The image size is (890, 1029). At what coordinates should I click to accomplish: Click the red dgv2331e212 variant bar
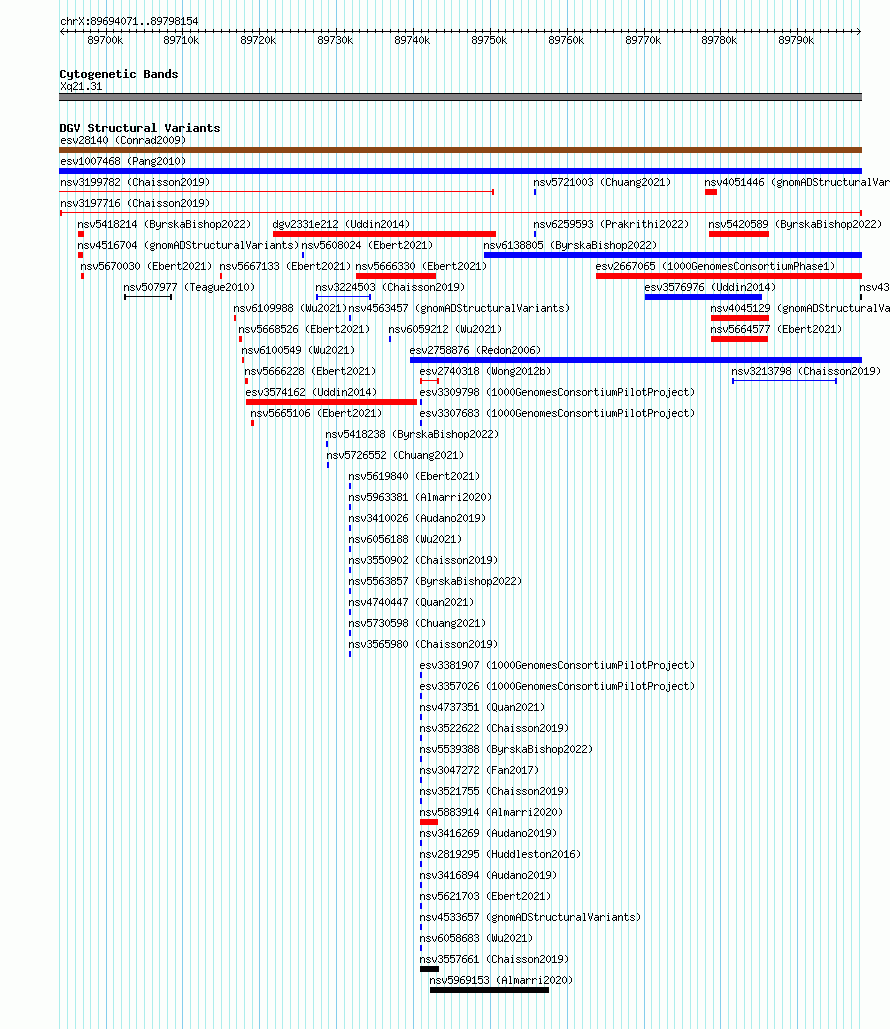384,234
